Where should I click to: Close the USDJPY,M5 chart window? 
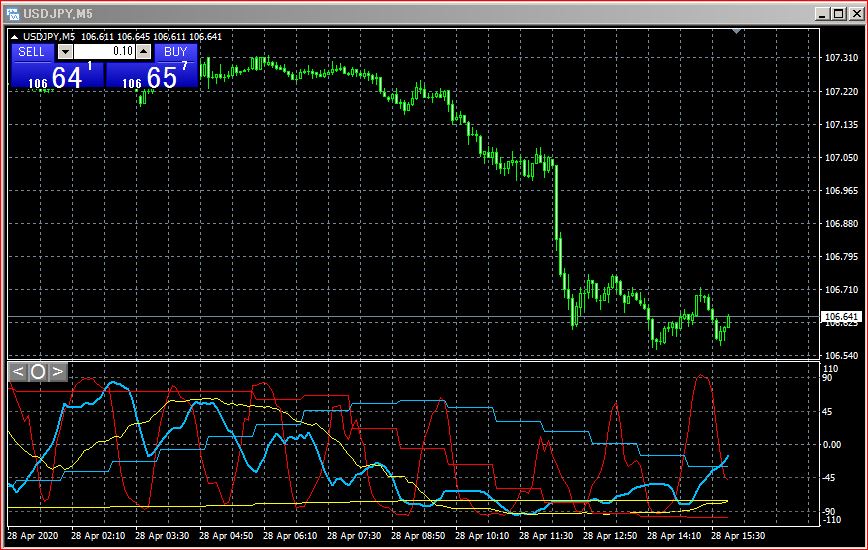click(x=855, y=14)
